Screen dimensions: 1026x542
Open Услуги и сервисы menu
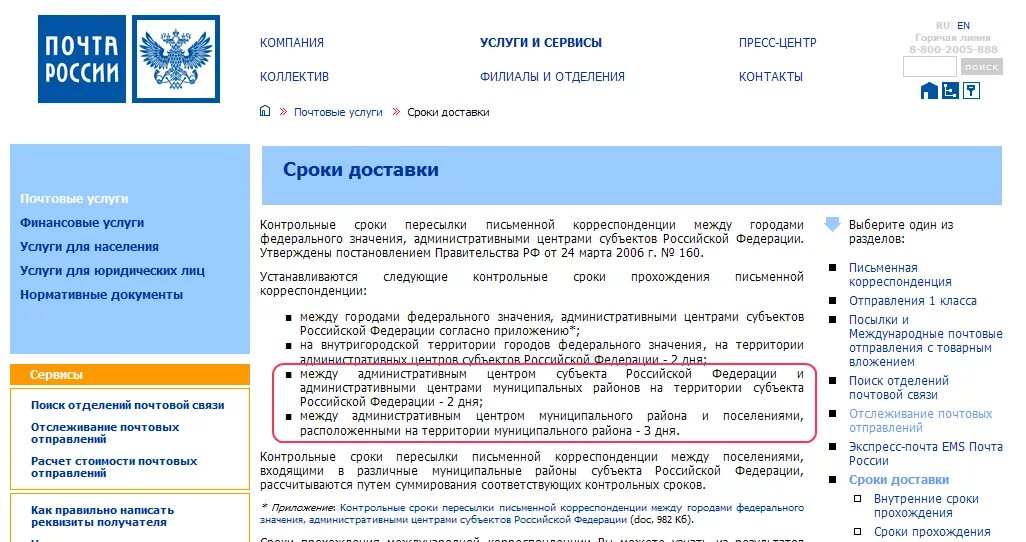[540, 43]
